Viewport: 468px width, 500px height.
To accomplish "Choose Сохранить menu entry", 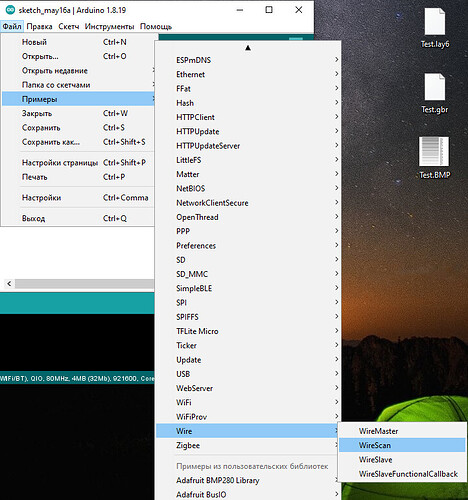I will 78,128.
